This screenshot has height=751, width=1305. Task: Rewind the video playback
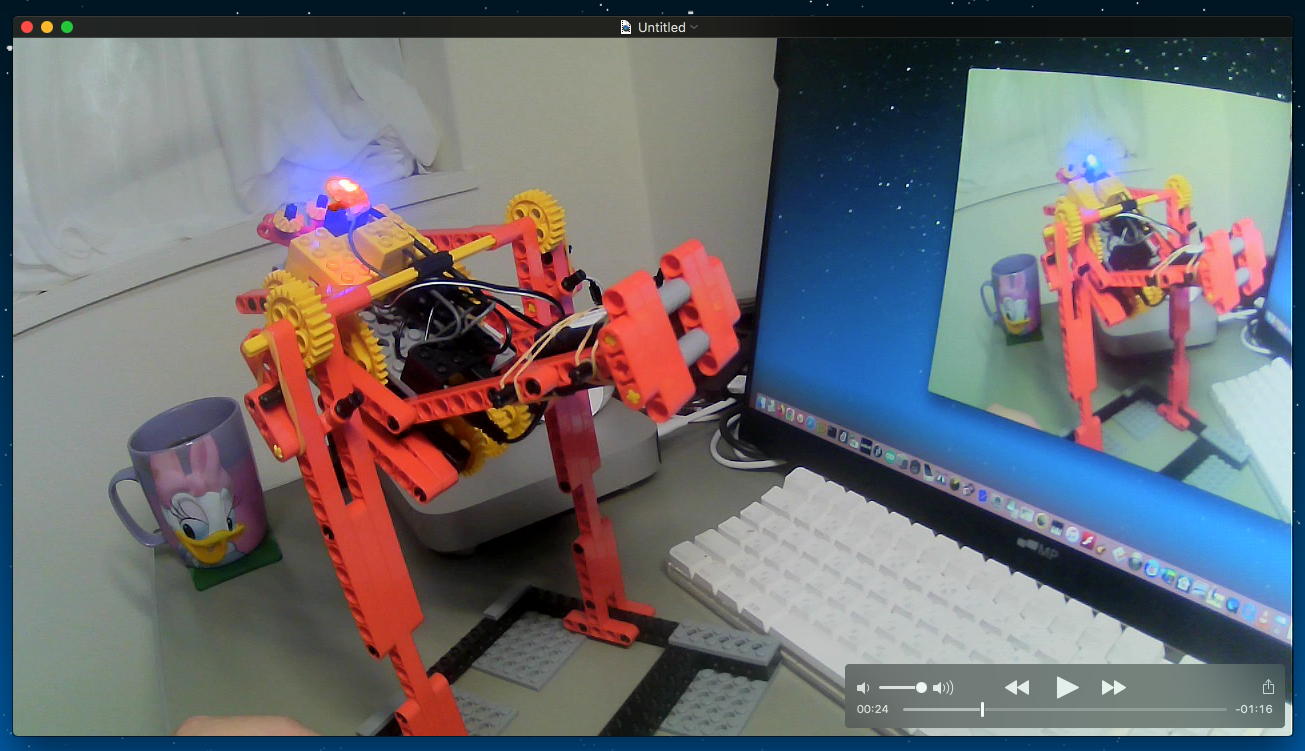[1017, 687]
